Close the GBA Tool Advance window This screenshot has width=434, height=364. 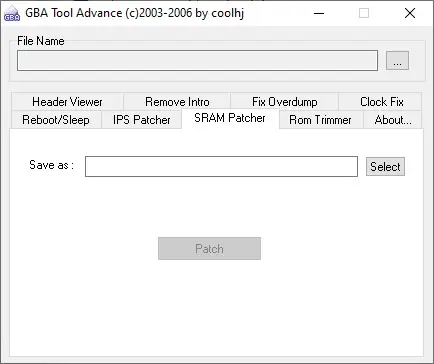click(x=410, y=13)
